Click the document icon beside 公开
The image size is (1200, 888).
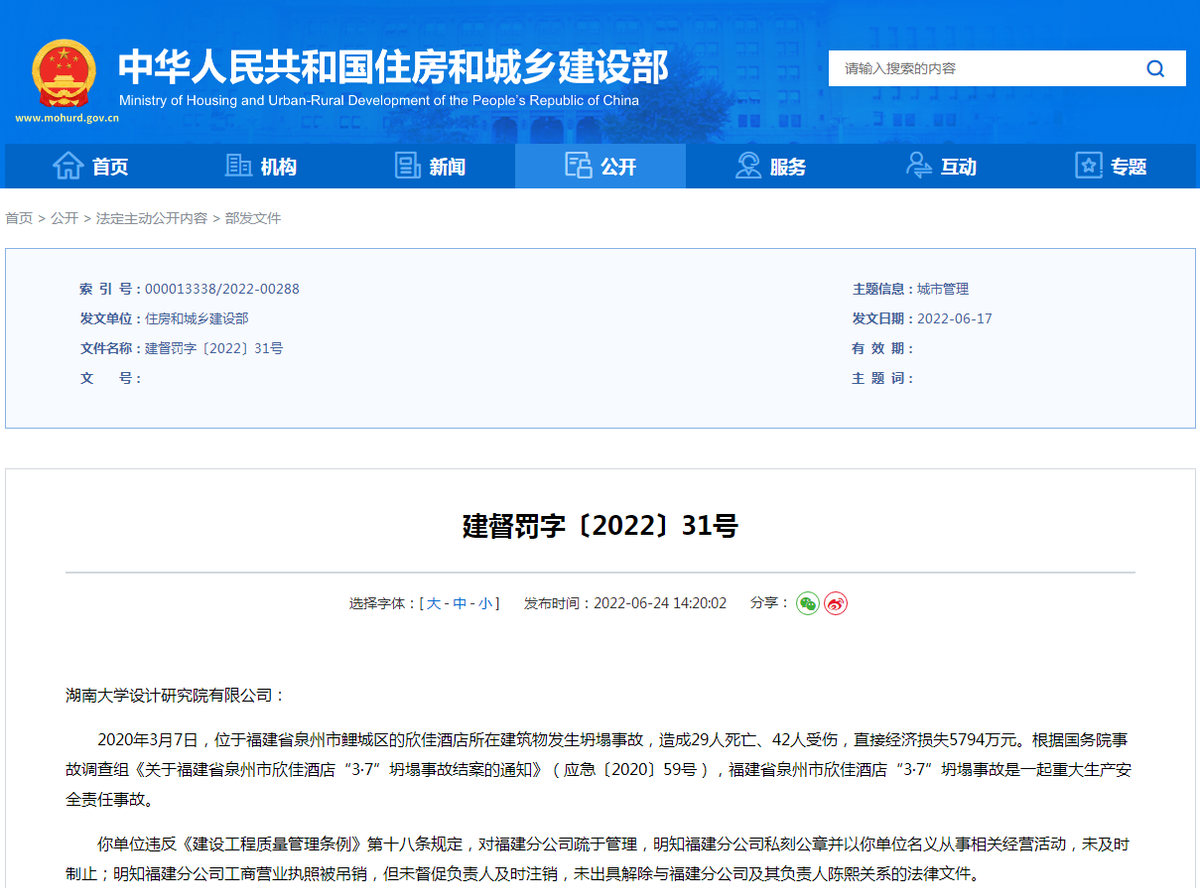pos(580,166)
